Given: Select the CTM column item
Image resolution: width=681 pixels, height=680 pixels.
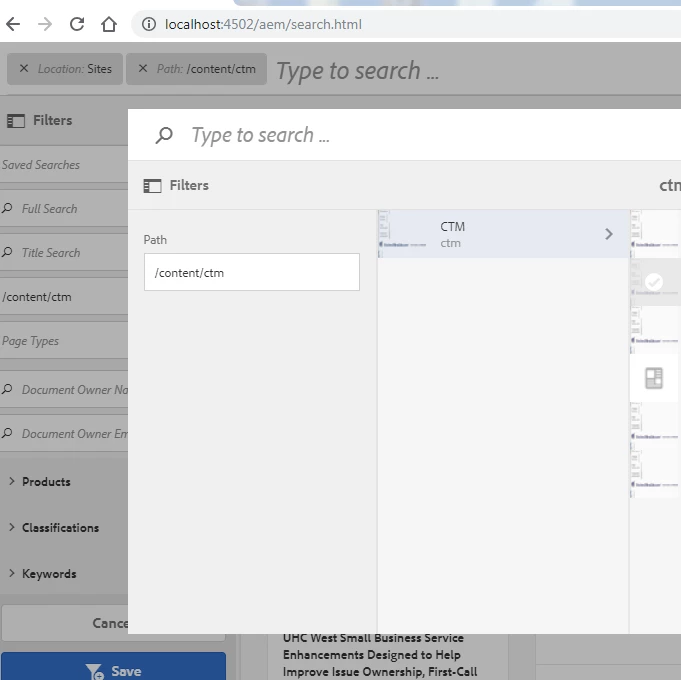Looking at the screenshot, I should (x=503, y=234).
